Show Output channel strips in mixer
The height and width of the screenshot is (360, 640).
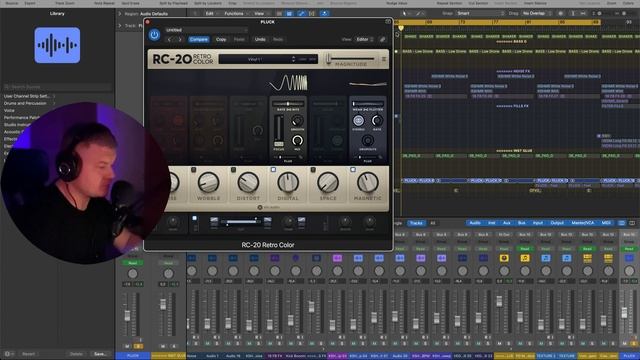click(557, 223)
